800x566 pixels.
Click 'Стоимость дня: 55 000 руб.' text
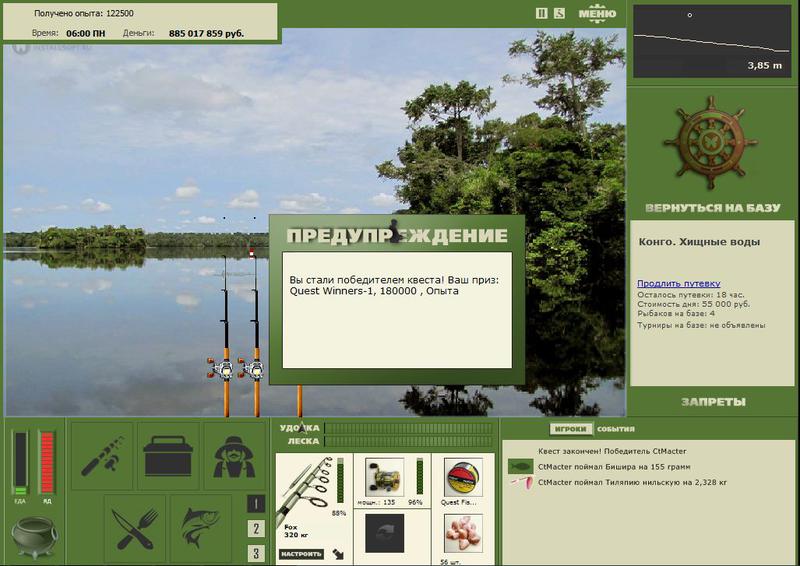click(693, 304)
